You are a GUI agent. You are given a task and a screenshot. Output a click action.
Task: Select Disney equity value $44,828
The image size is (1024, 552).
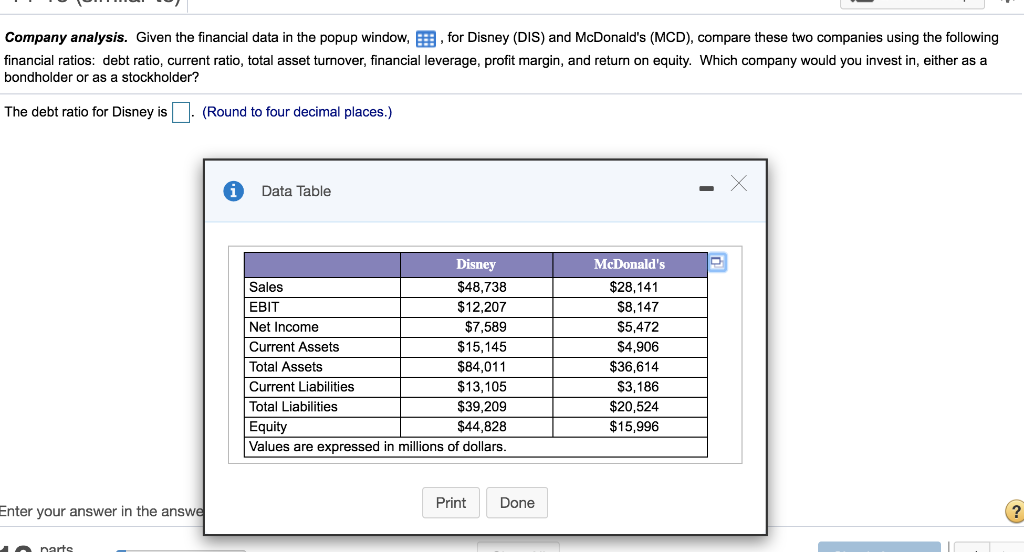click(x=482, y=427)
